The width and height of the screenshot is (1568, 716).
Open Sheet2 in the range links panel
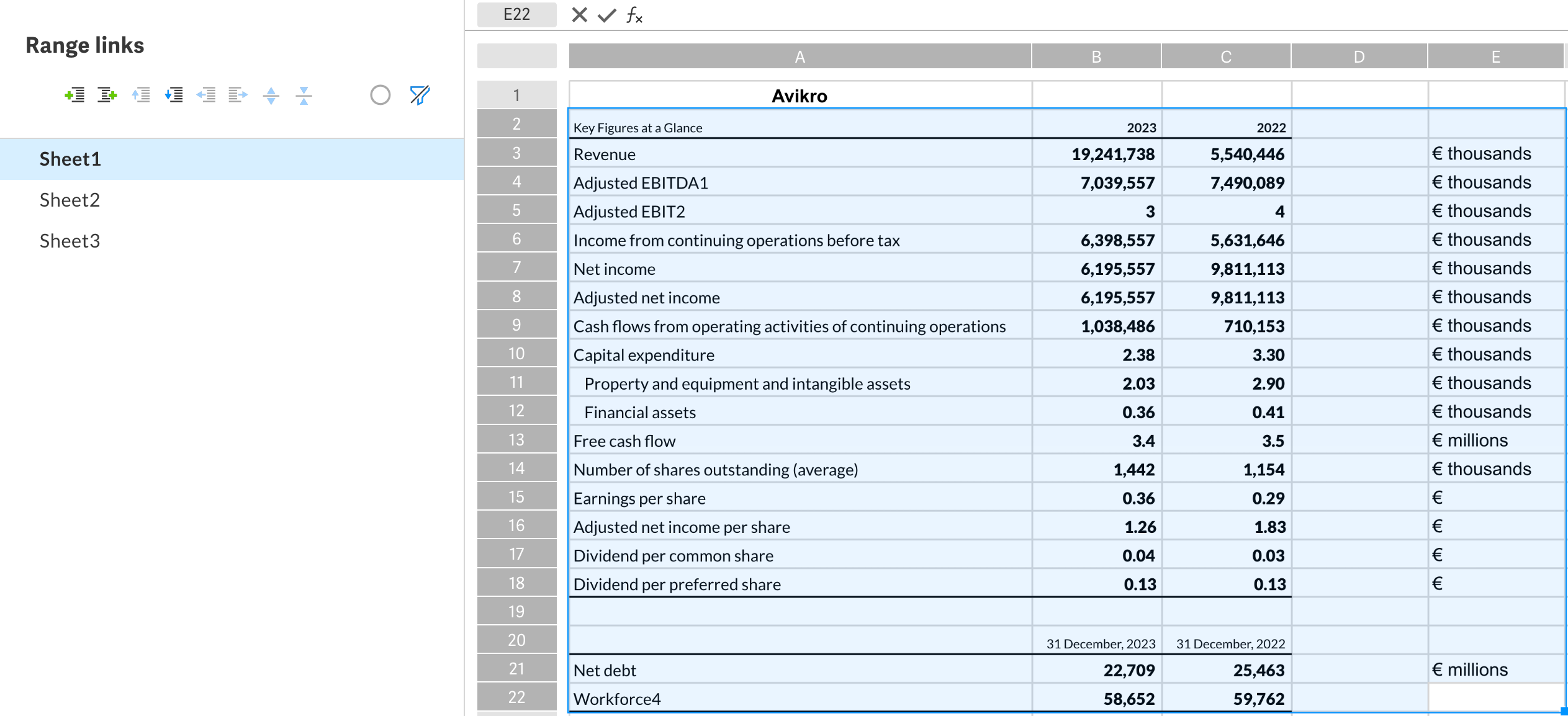(70, 200)
